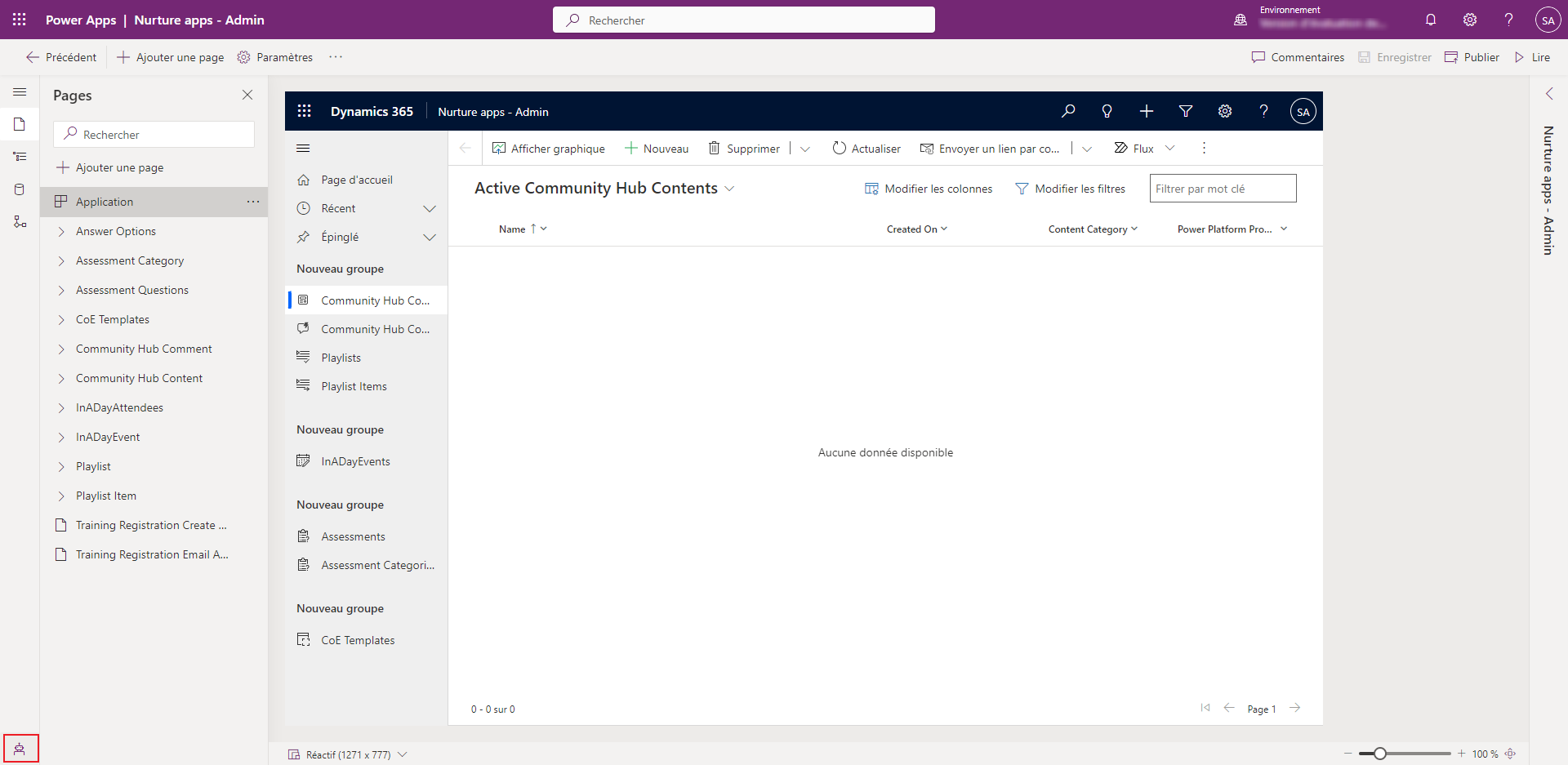
Task: Click Actualiser in command bar
Action: click(x=866, y=149)
